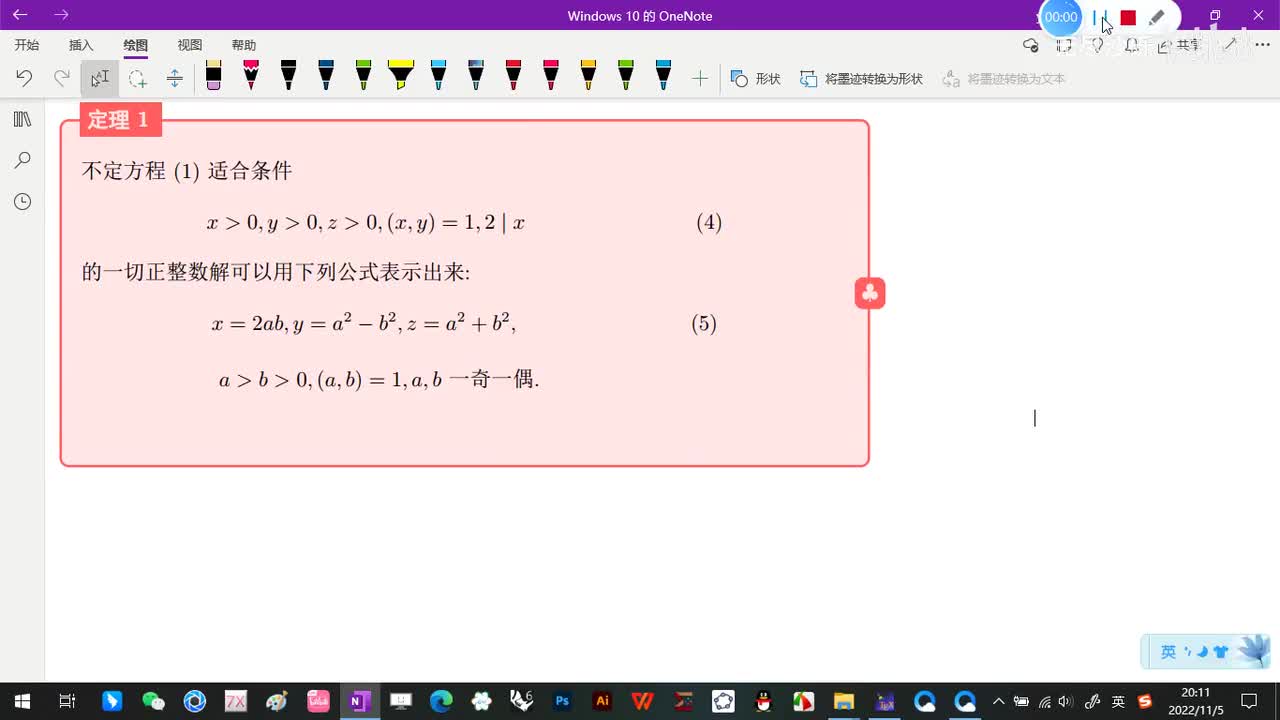
Task: Launch Photoshop from the taskbar
Action: point(562,701)
